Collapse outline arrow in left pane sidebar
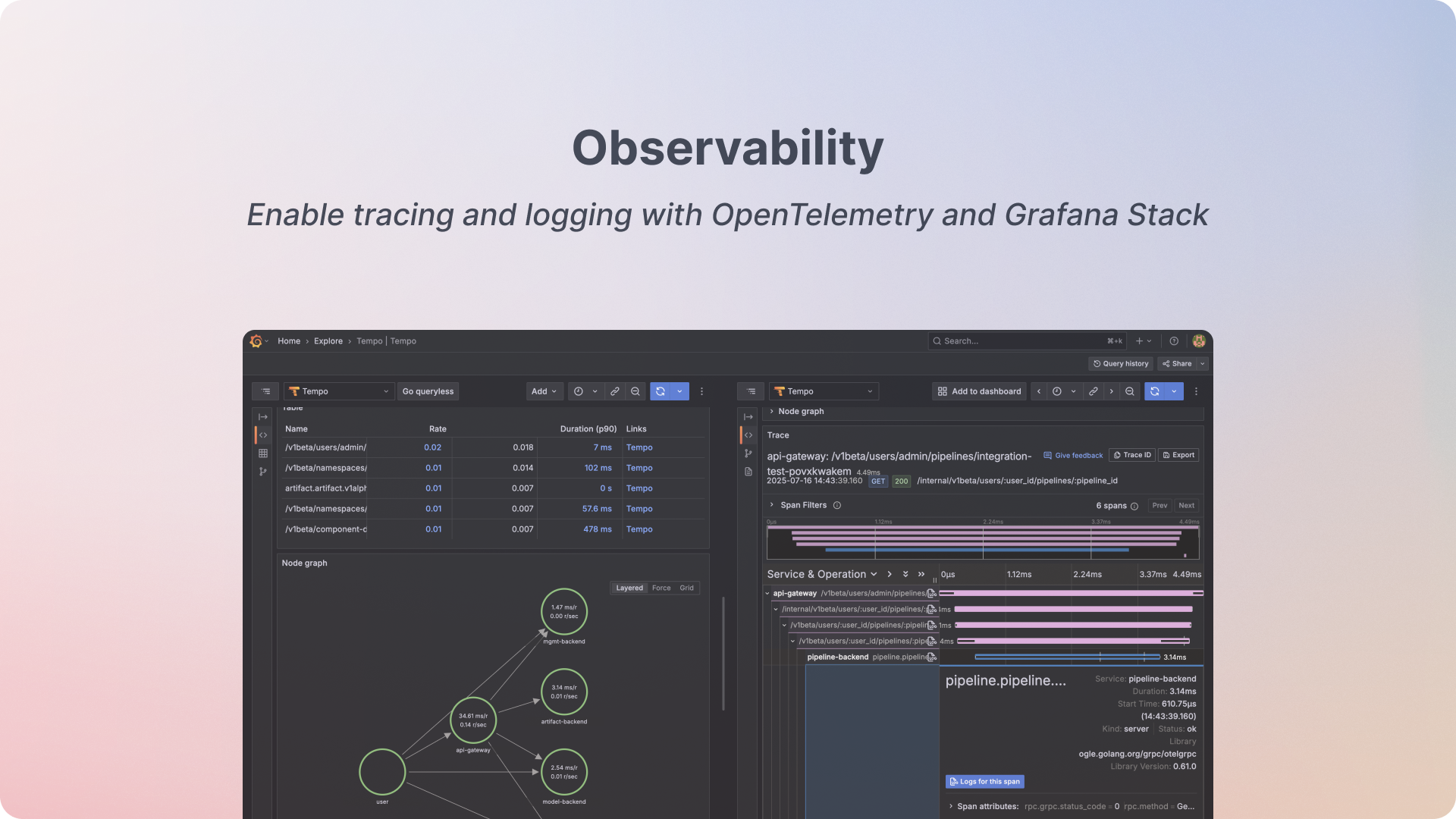Image resolution: width=1456 pixels, height=819 pixels. pyautogui.click(x=263, y=417)
